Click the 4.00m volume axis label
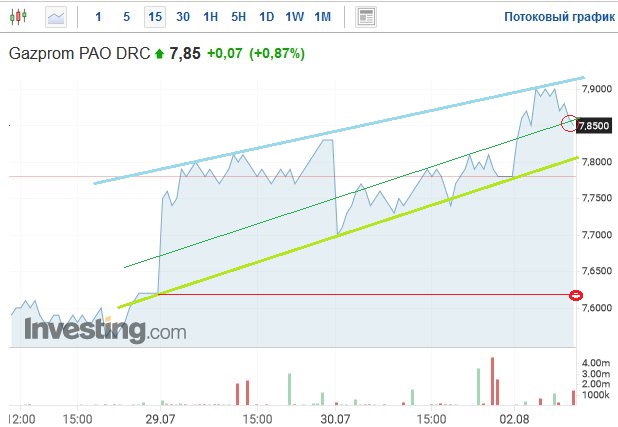This screenshot has width=618, height=427. [596, 363]
